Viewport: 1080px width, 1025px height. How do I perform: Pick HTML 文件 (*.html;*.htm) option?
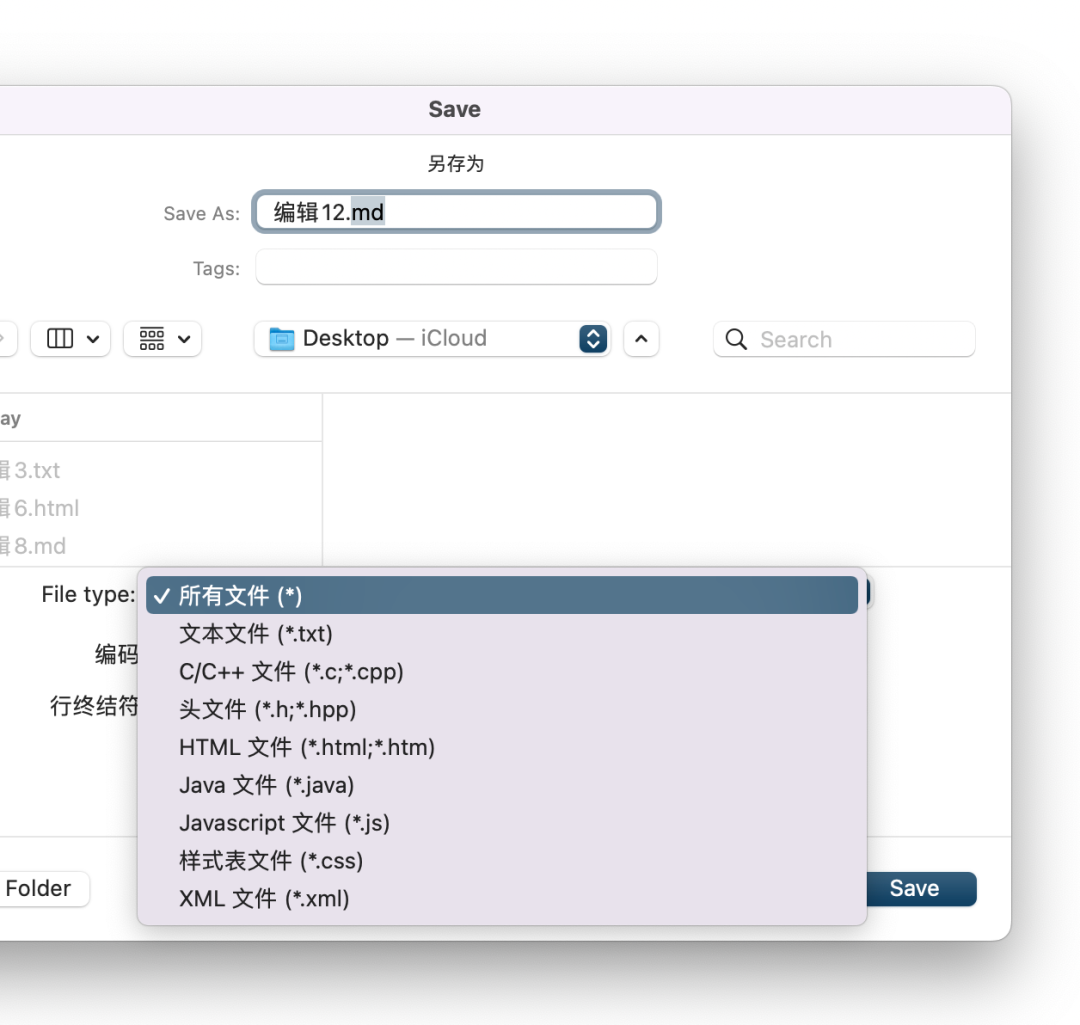click(501, 747)
